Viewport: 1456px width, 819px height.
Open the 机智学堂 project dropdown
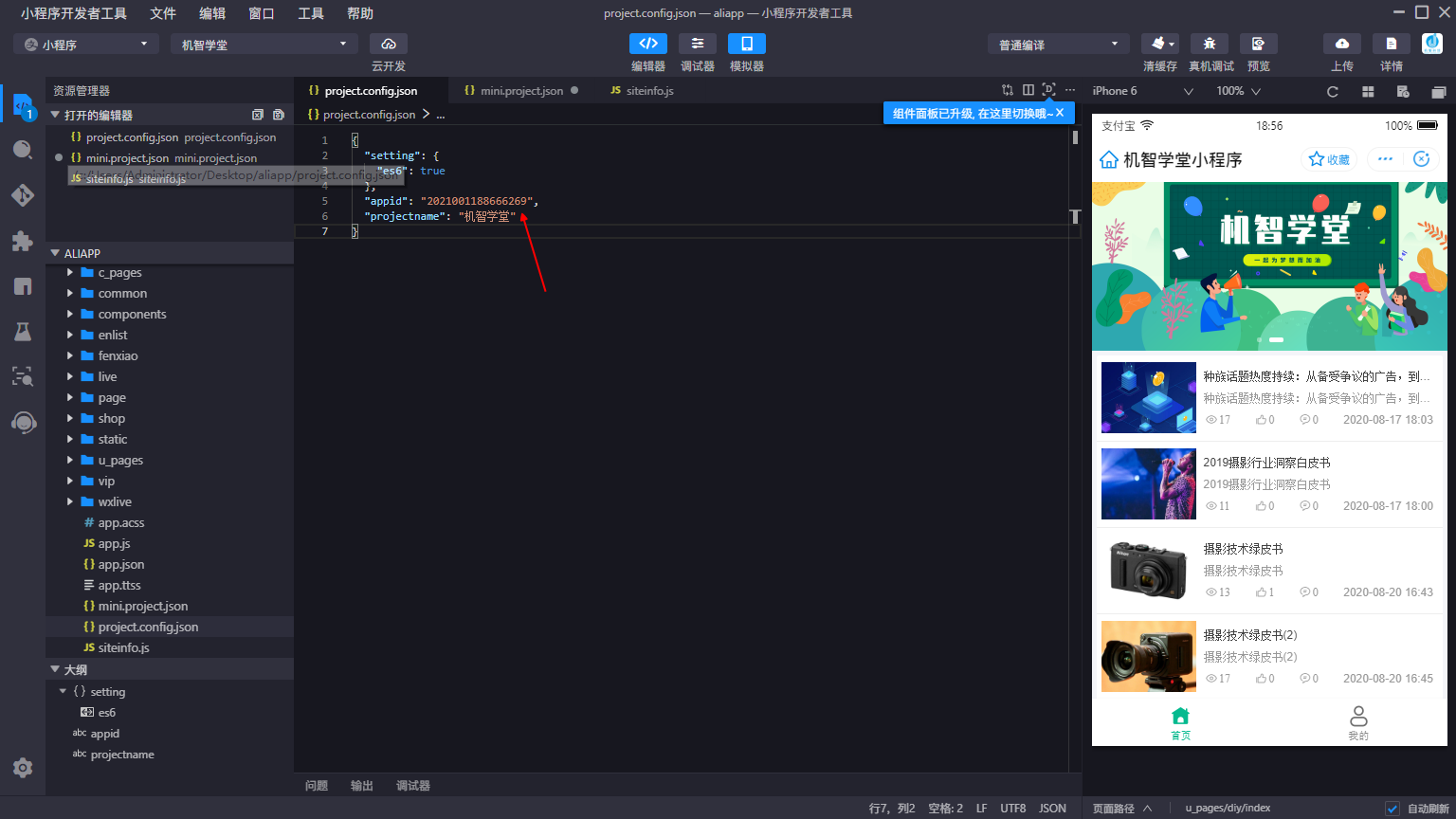[x=264, y=45]
